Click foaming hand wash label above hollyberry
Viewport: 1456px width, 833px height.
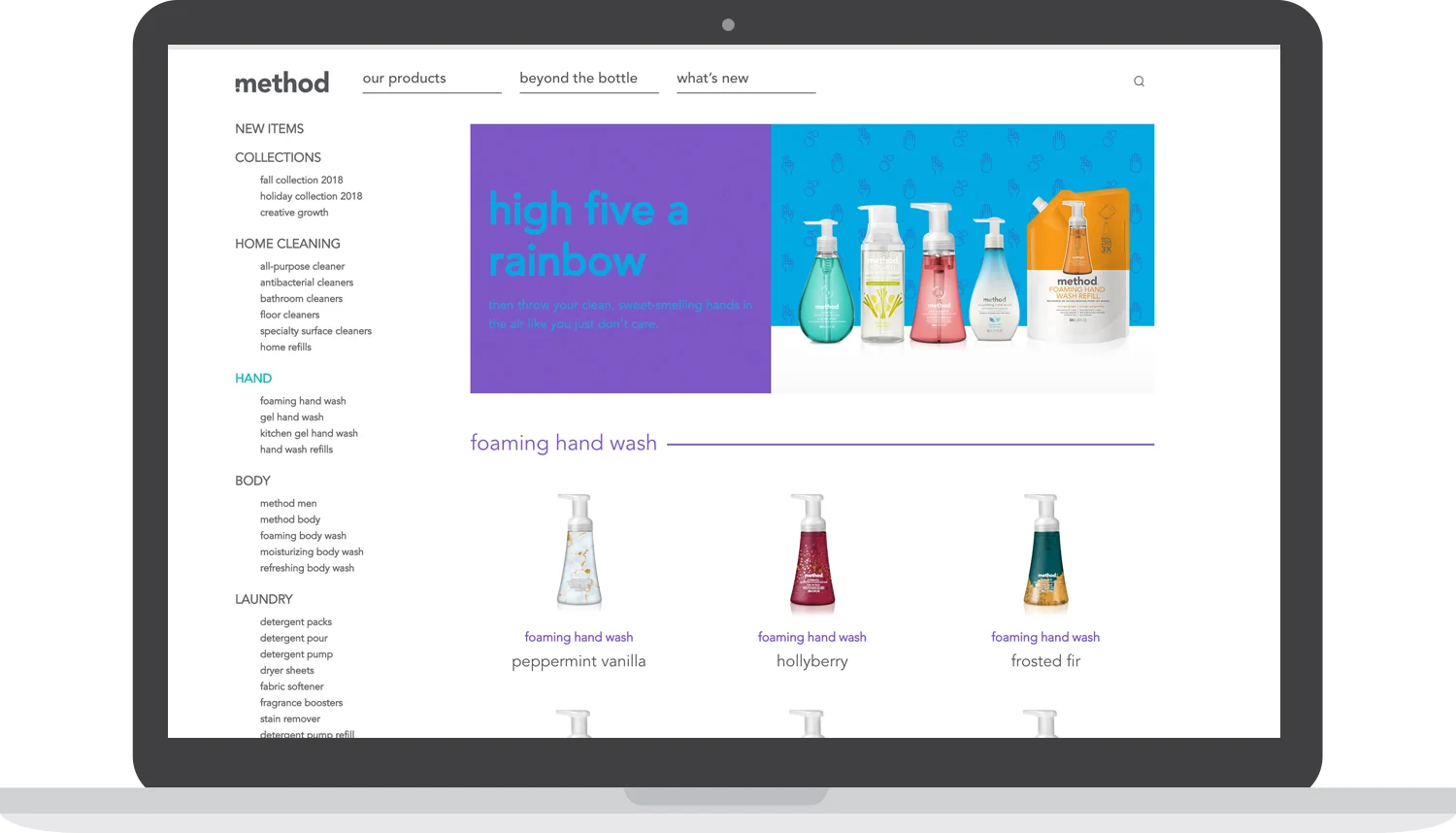[812, 638]
